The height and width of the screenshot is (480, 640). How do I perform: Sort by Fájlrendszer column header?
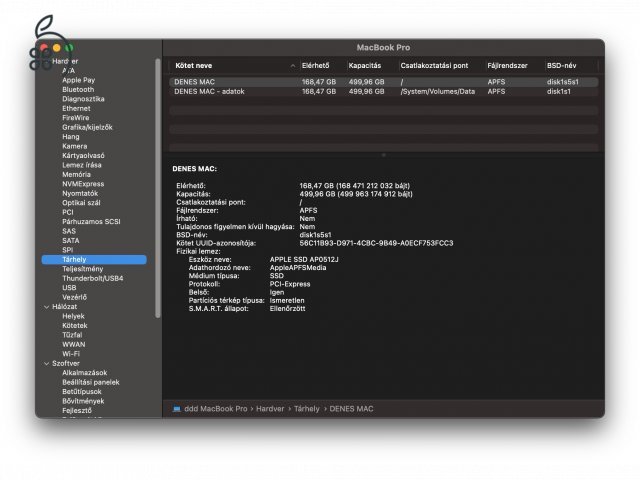[507, 65]
